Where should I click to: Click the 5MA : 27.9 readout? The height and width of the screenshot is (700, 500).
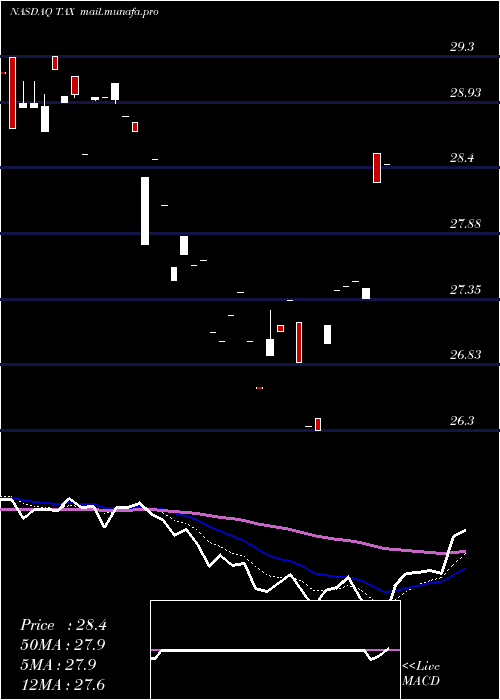click(x=58, y=665)
